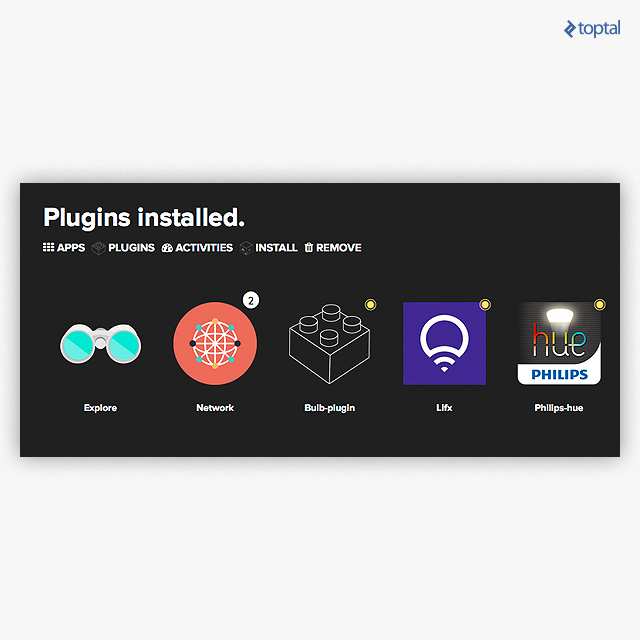
Task: Click the box icon beside INSTALL
Action: point(246,248)
